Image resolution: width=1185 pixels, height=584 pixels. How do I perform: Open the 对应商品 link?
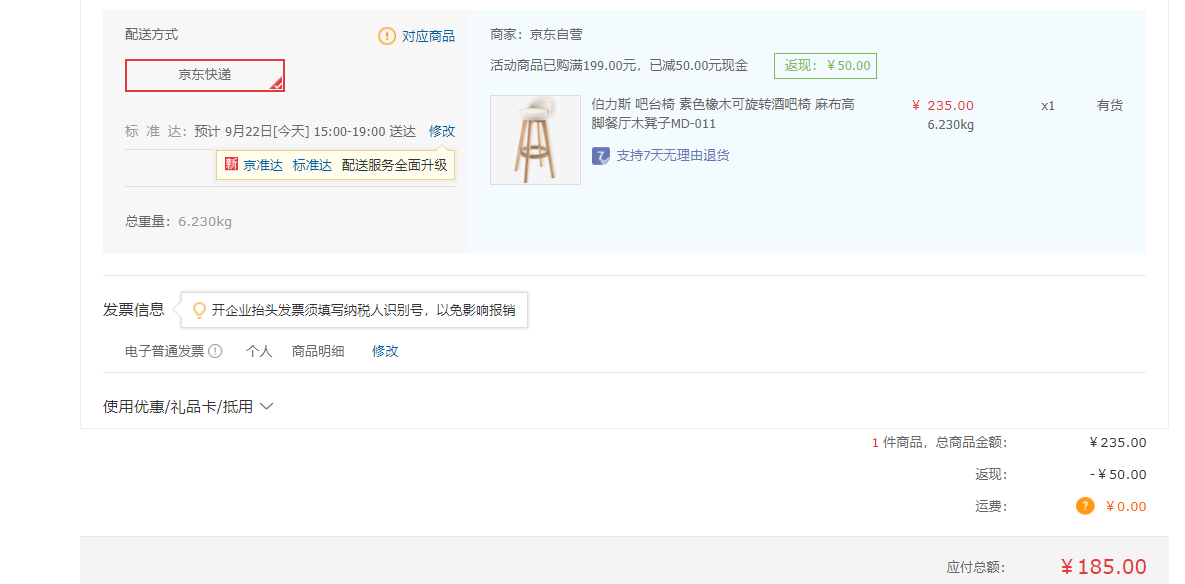[428, 36]
